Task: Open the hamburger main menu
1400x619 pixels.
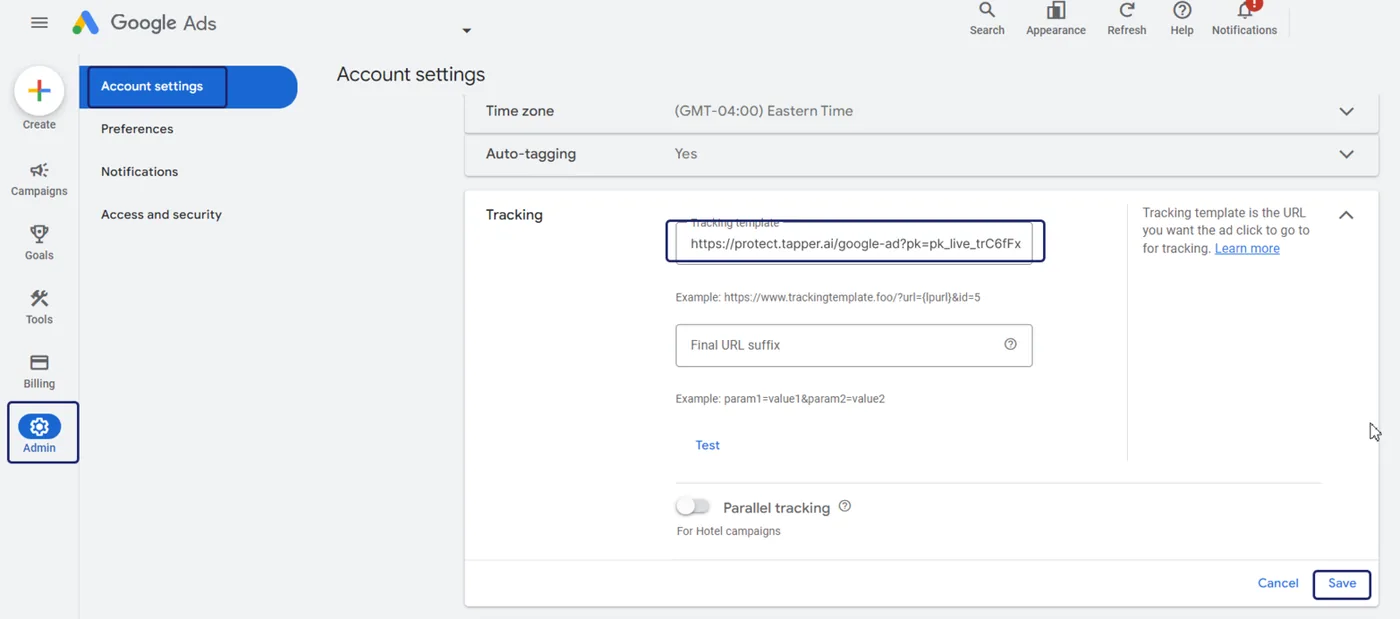Action: (x=39, y=22)
